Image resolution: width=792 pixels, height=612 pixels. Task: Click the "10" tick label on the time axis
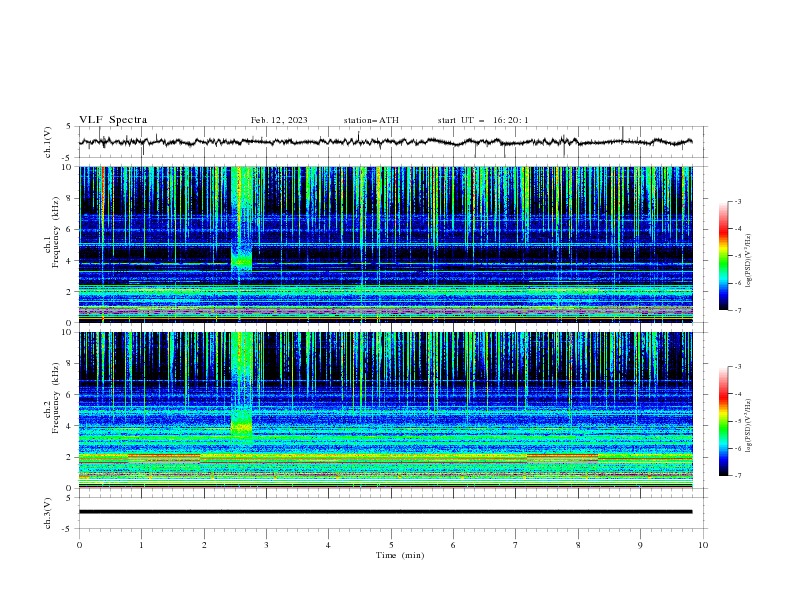pyautogui.click(x=703, y=545)
